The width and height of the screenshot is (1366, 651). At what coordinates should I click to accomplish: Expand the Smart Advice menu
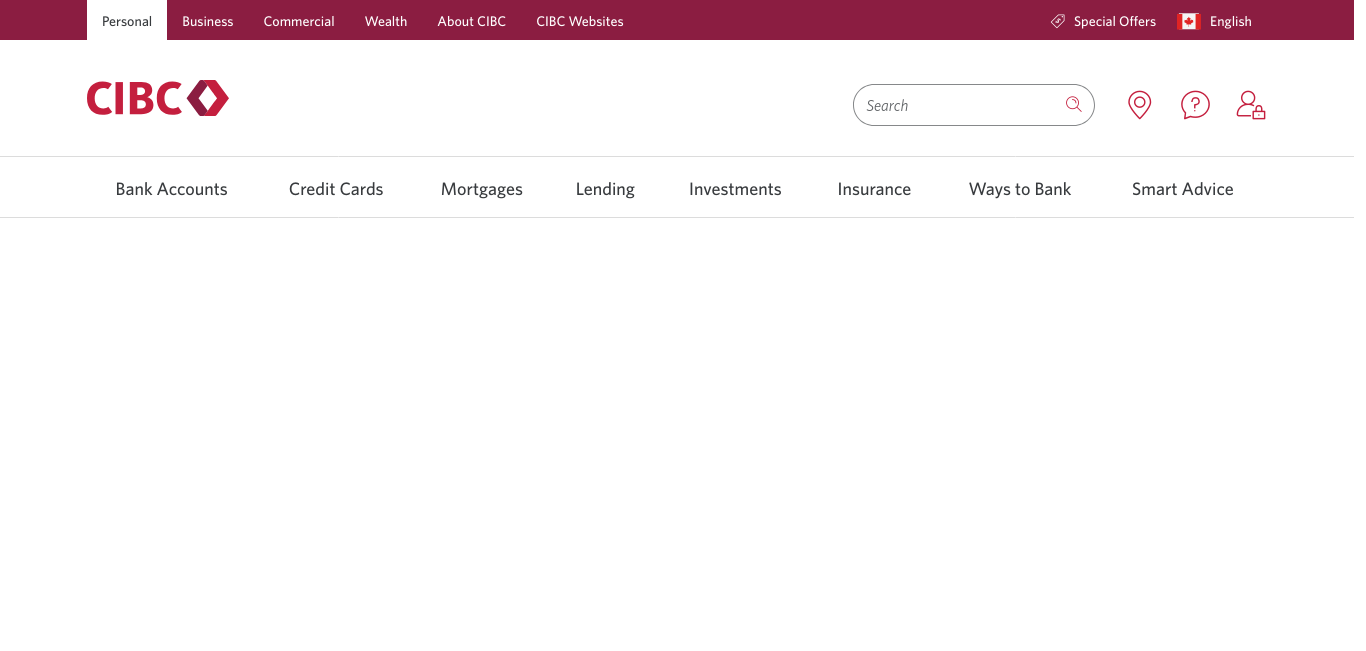coord(1183,189)
